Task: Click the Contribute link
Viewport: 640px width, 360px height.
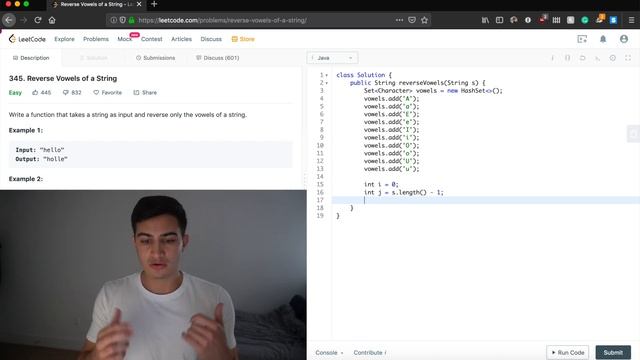Action: 370,352
